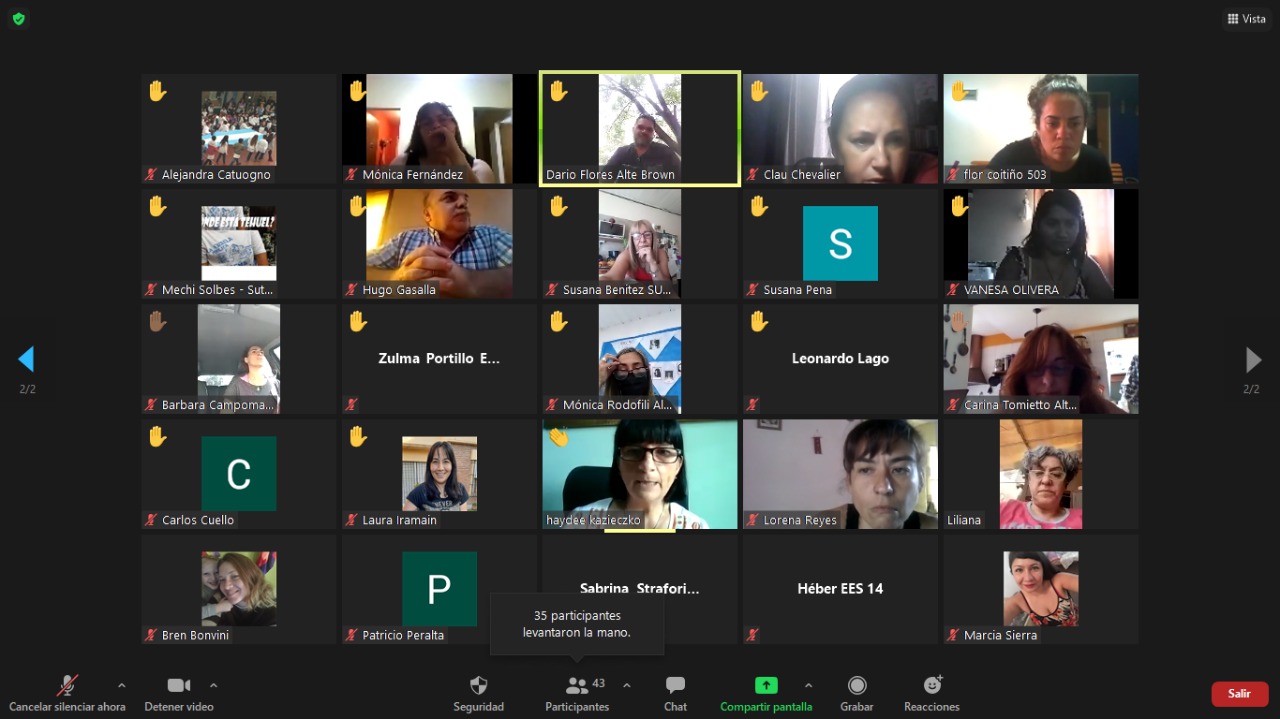1280x719 pixels.
Task: Expand share options arrow beside Compartir pantalla
Action: pos(808,685)
